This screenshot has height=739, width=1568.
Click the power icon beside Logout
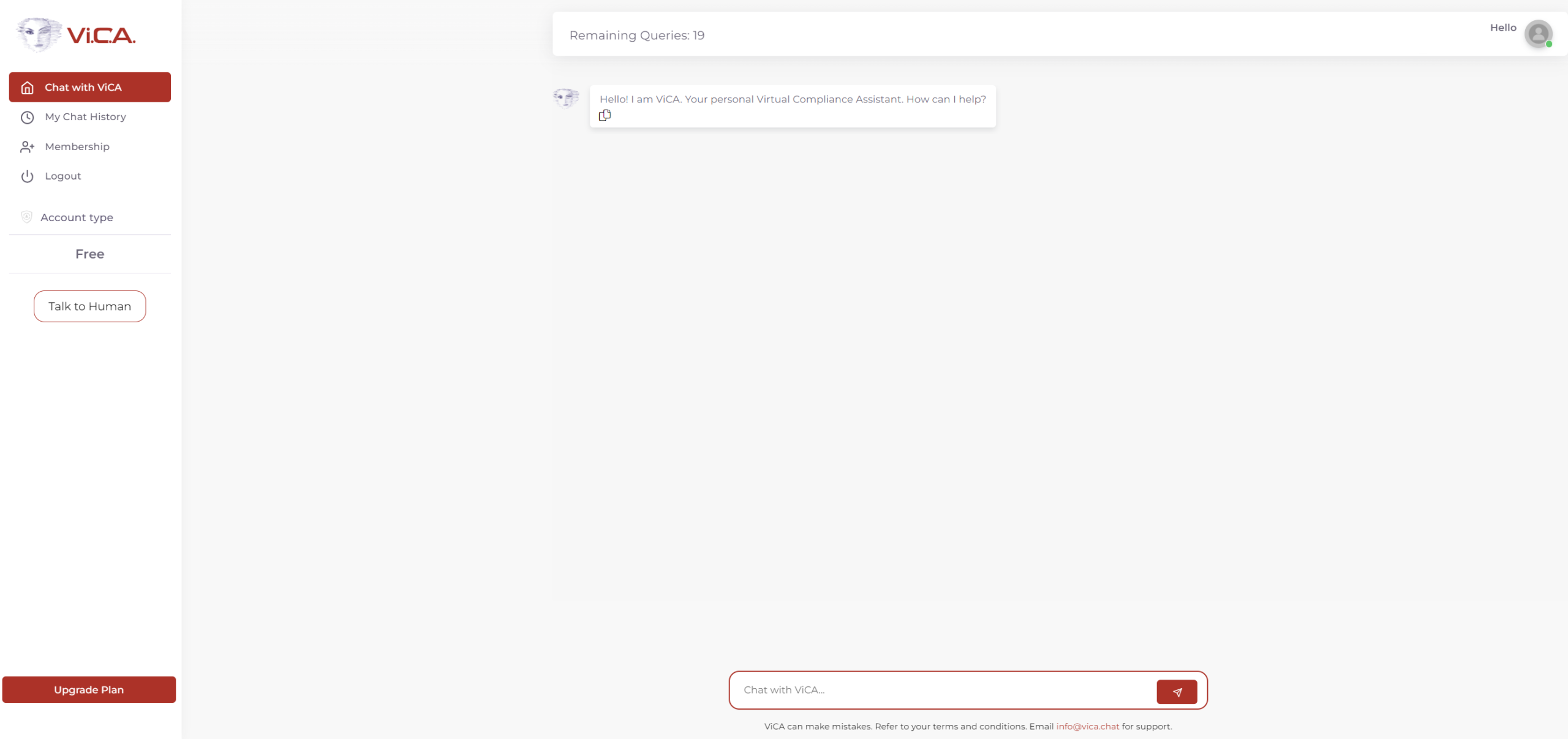[27, 176]
